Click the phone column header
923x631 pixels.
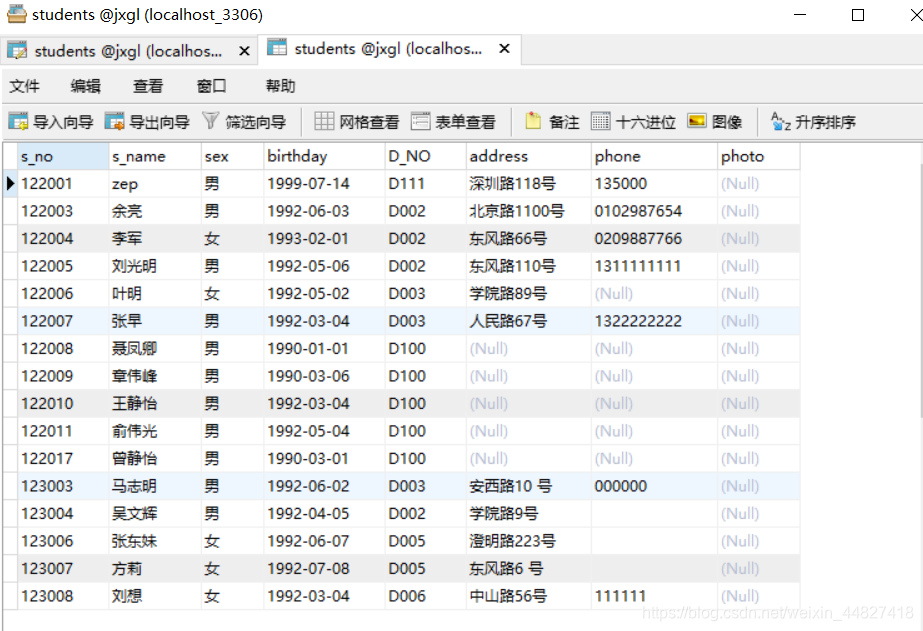(655, 157)
